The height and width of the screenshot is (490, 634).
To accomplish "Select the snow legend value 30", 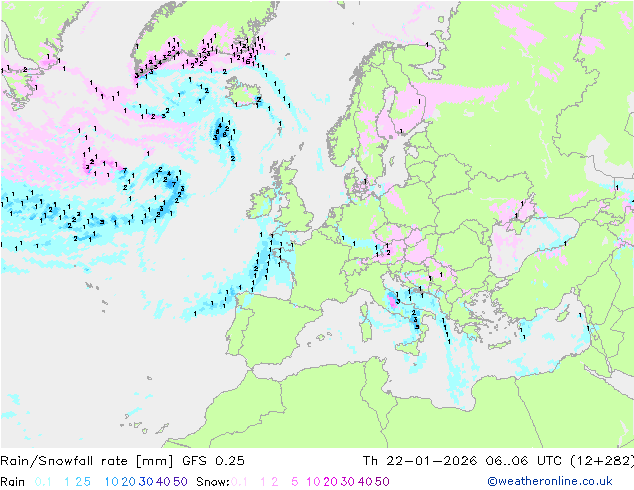I will (x=348, y=482).
